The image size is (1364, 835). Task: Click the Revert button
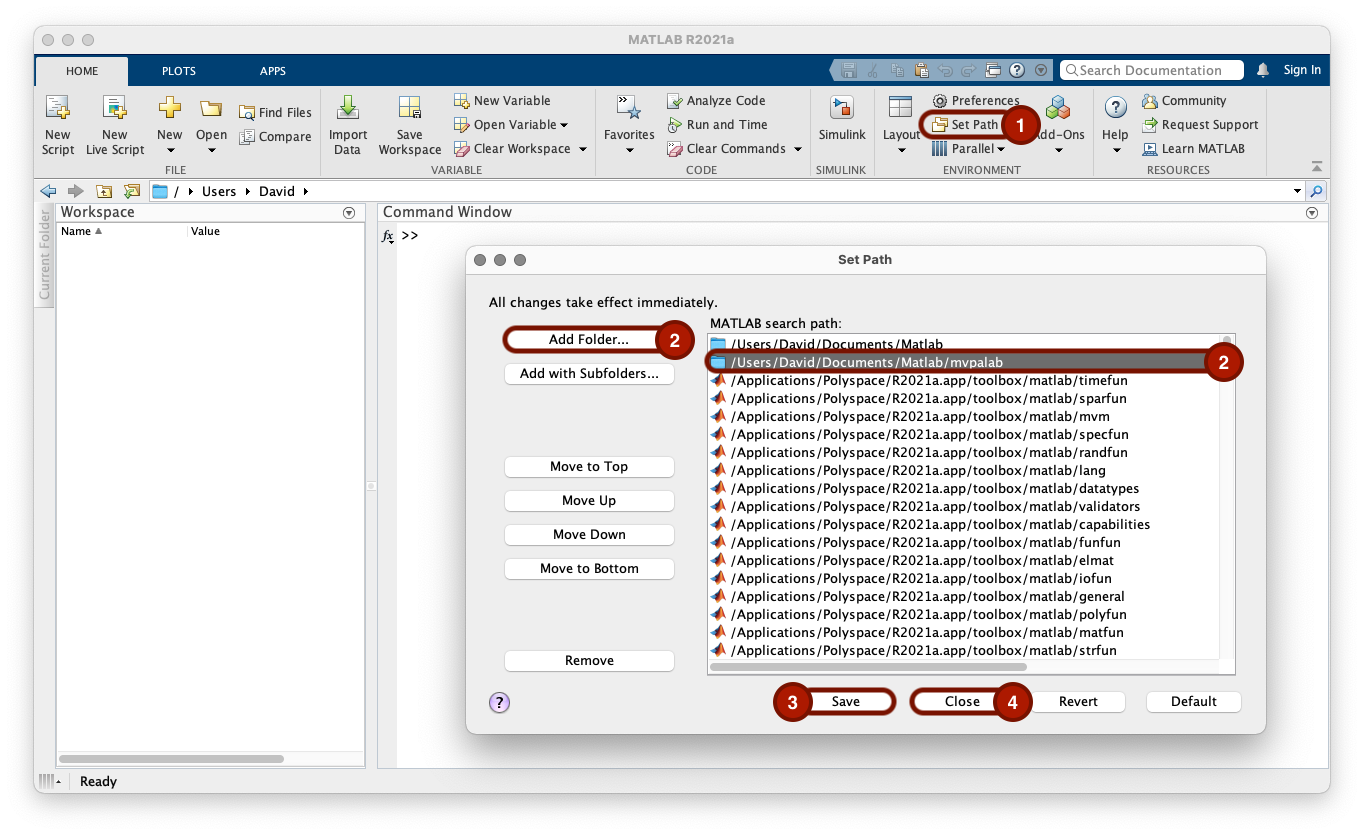1078,702
